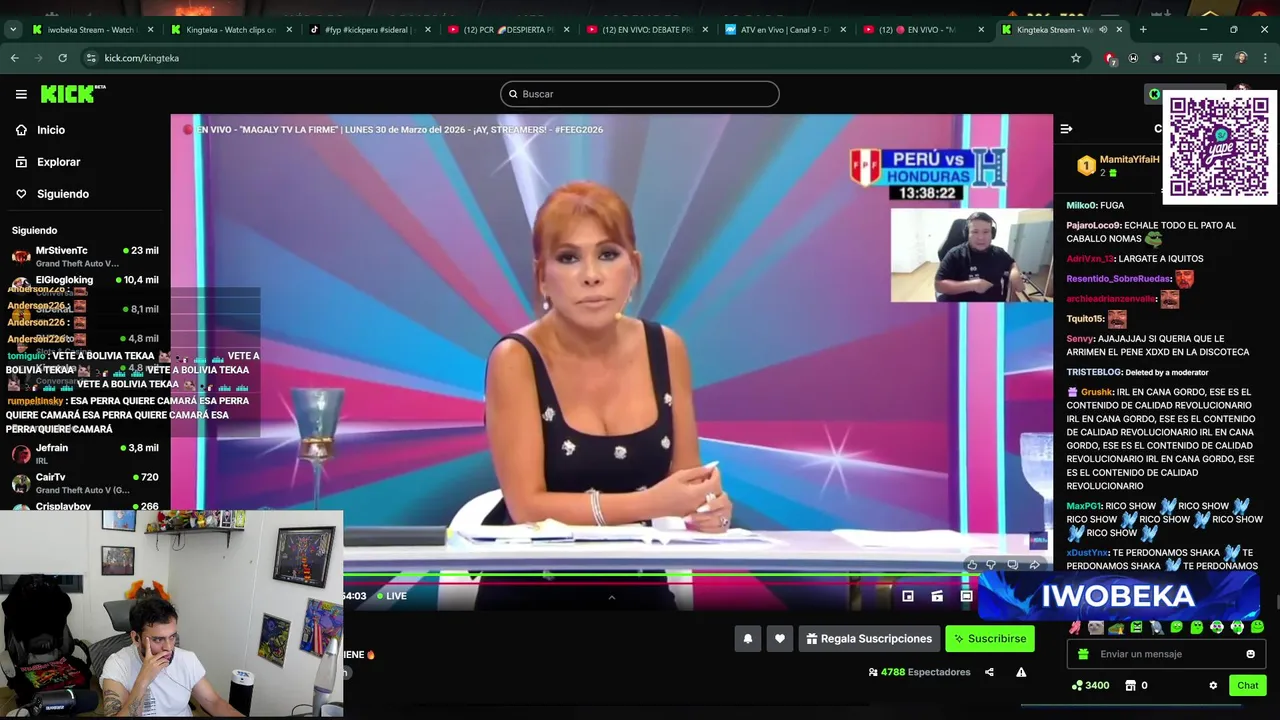Click the gift icon in message box

tap(1083, 654)
